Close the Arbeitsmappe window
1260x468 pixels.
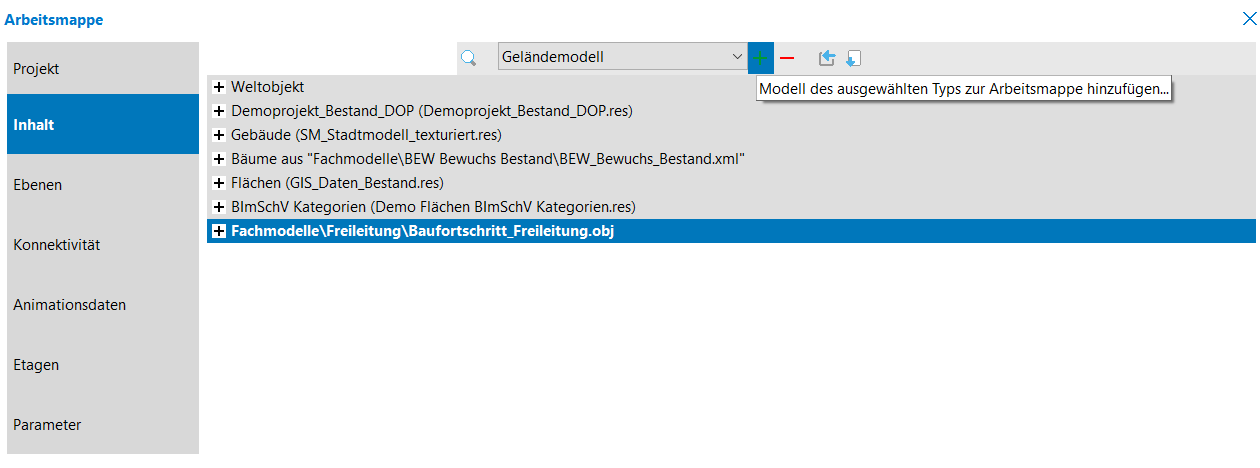tap(1249, 18)
